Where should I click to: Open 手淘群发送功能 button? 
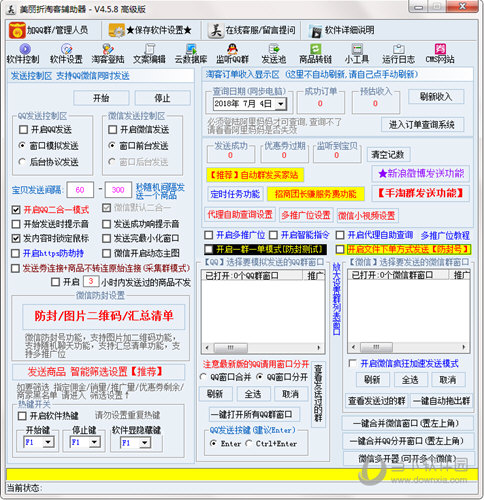point(421,193)
